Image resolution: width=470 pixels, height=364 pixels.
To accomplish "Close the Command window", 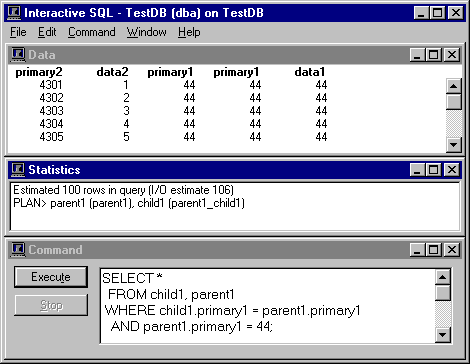I will [x=452, y=250].
